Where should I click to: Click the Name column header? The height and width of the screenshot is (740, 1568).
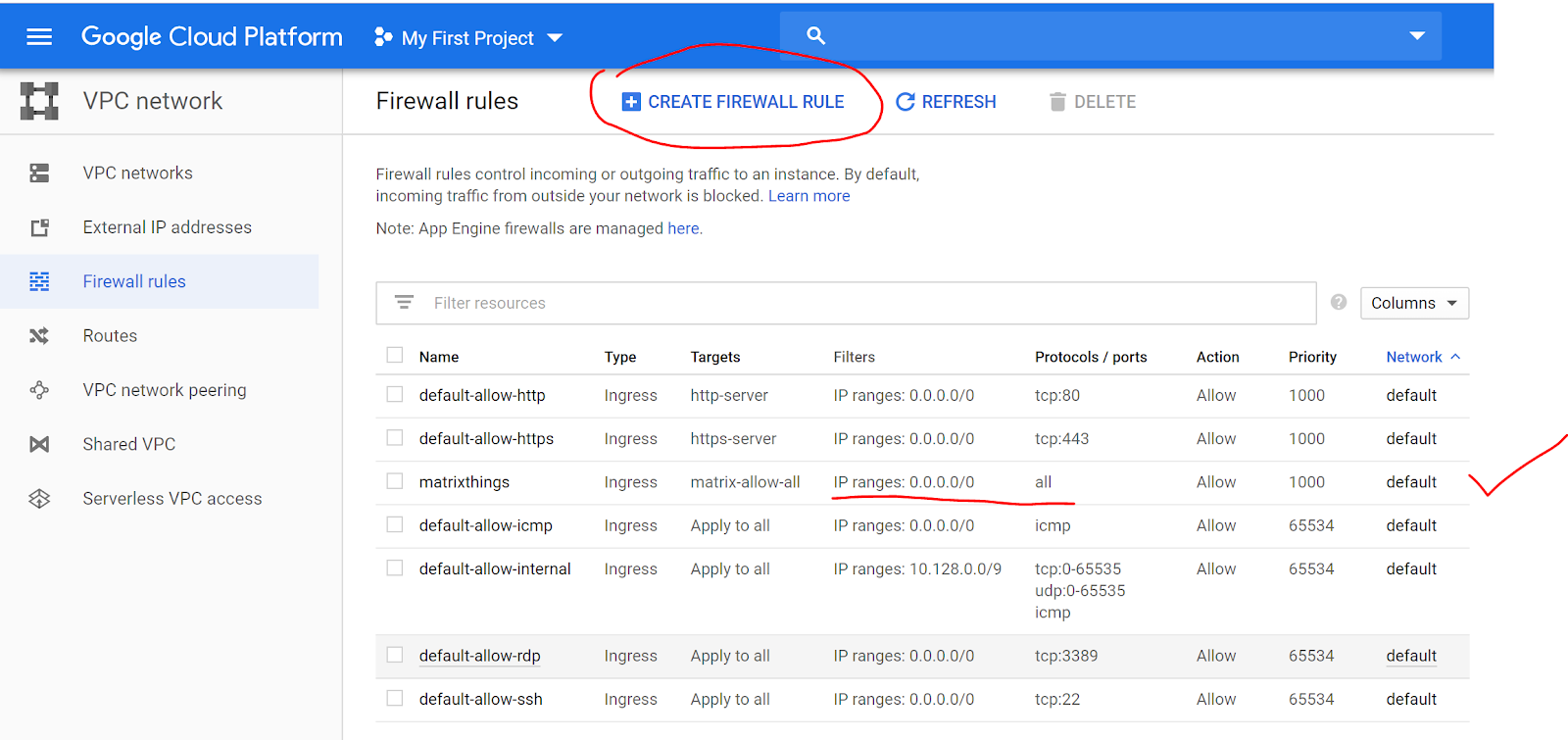click(439, 357)
